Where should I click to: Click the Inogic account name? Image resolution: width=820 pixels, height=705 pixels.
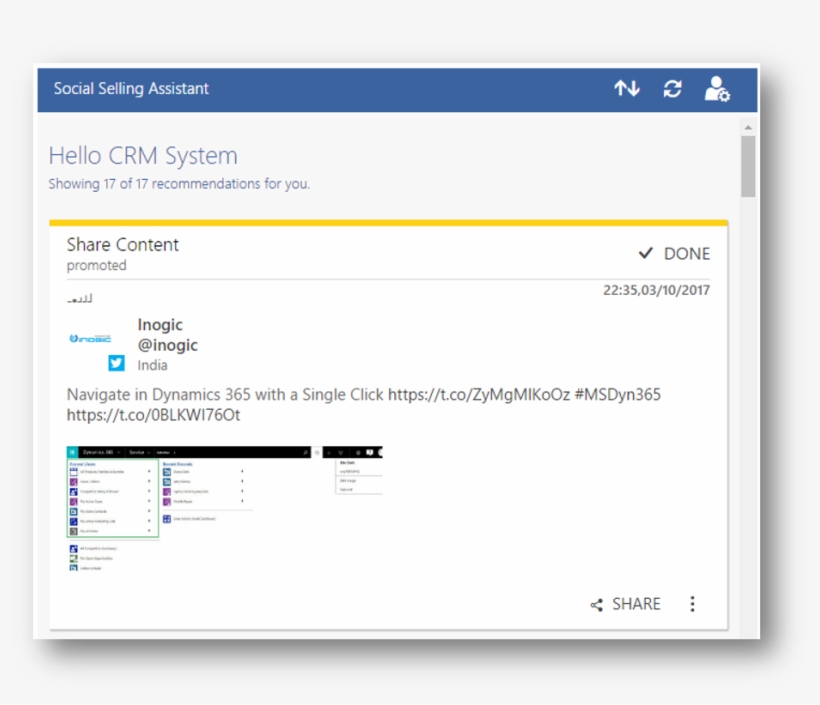point(160,325)
